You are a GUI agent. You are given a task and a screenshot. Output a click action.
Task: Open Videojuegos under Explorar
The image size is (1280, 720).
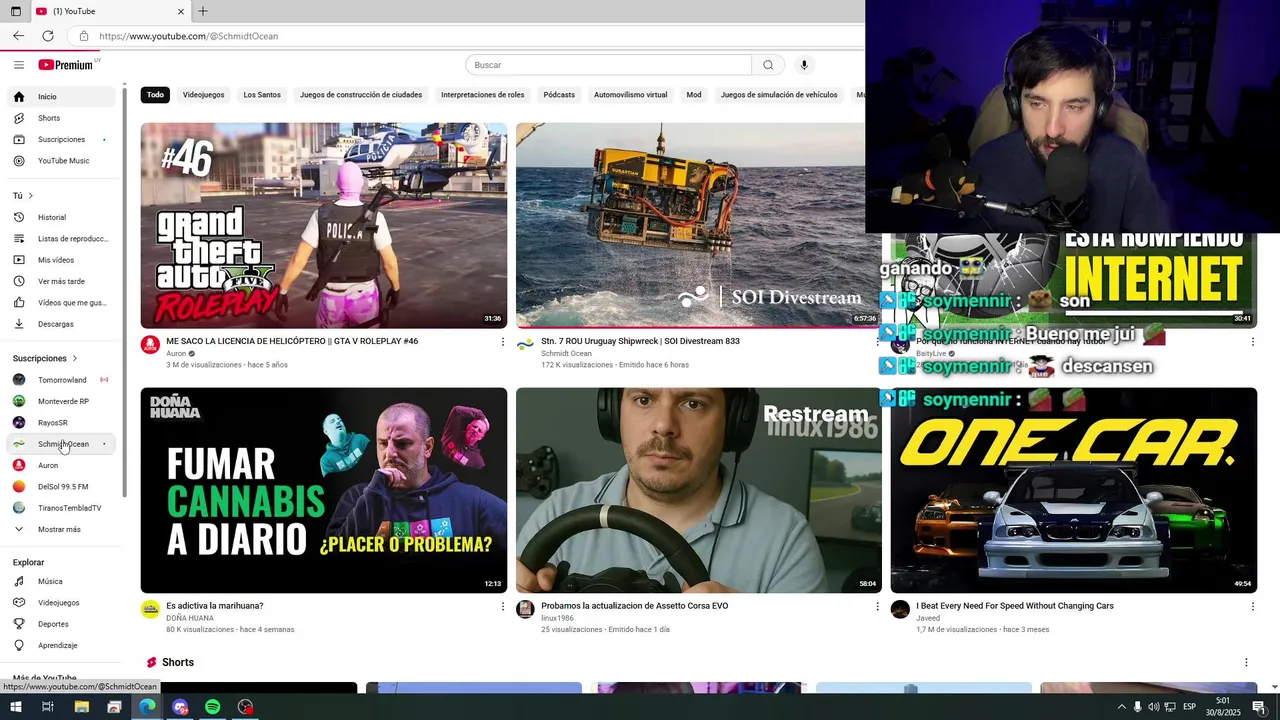62,603
